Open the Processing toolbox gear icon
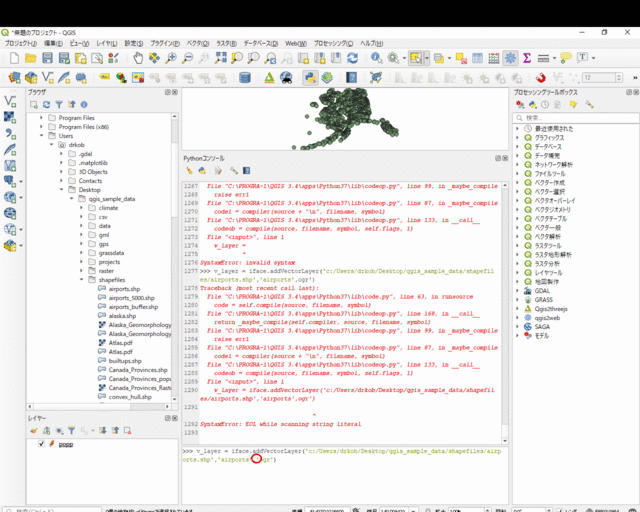Screen dimensions: 640x512 click(x=510, y=58)
